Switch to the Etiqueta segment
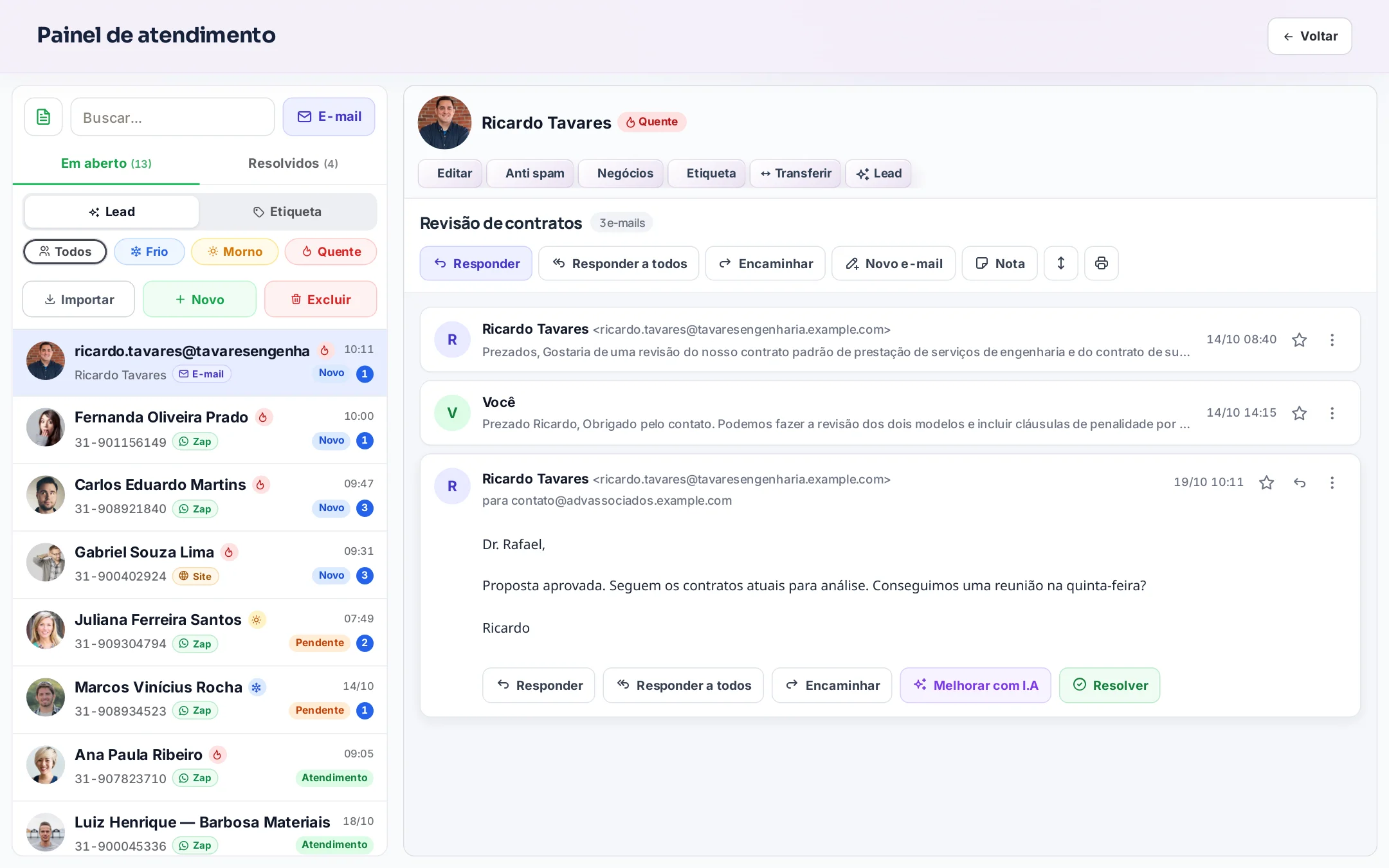This screenshot has width=1389, height=868. pos(287,212)
